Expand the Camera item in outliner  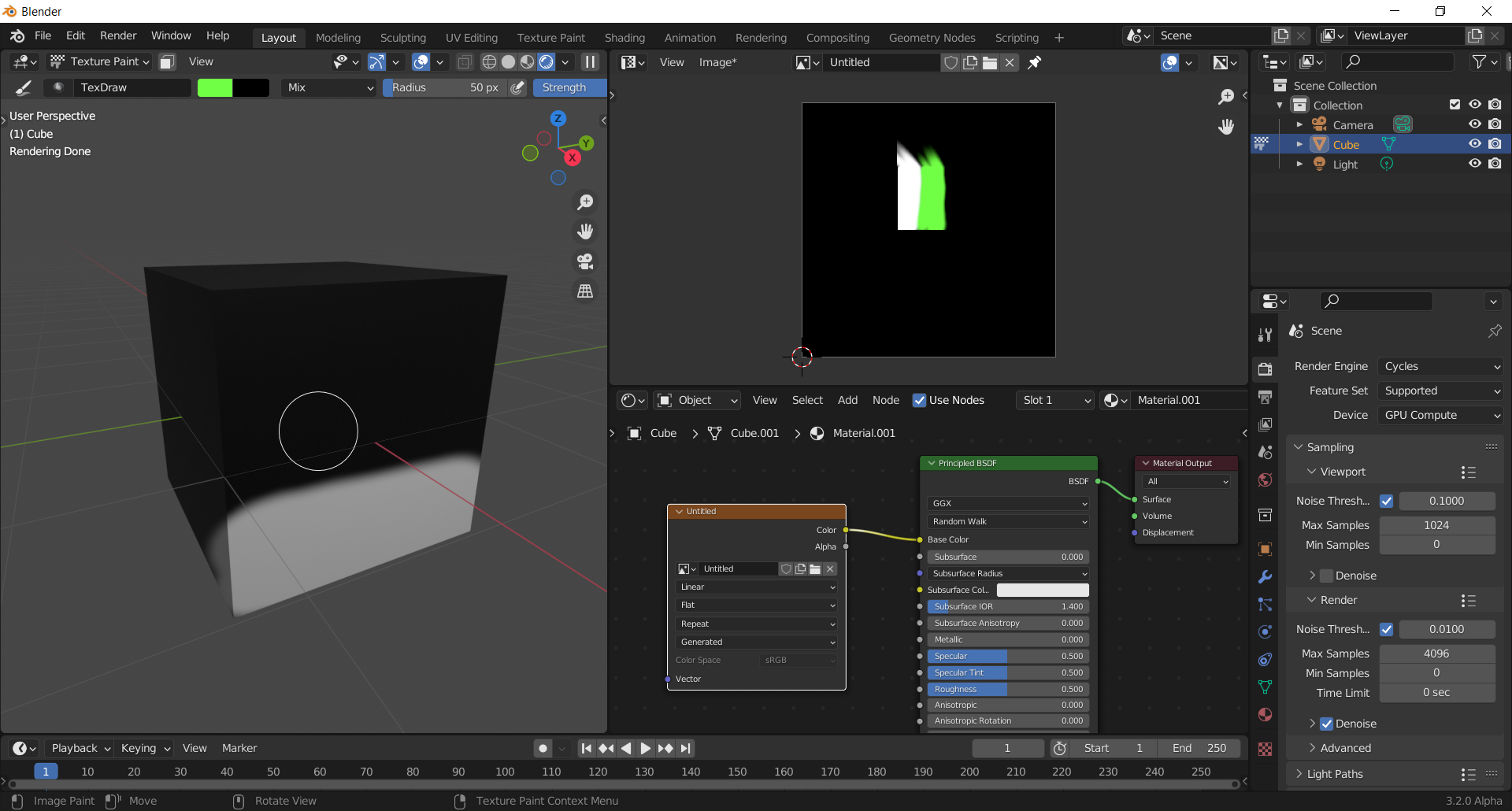(1299, 124)
